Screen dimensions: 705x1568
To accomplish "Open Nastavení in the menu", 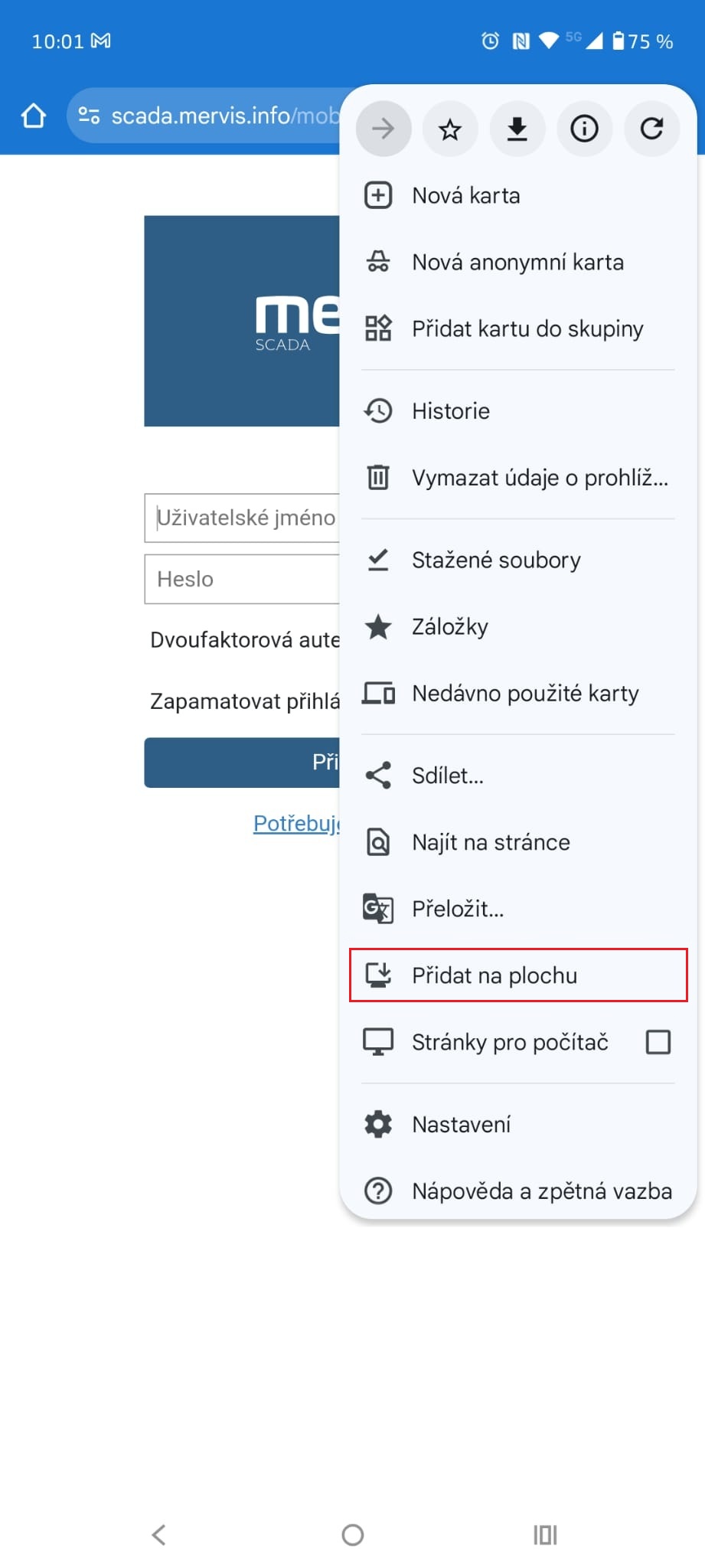I will click(461, 1125).
